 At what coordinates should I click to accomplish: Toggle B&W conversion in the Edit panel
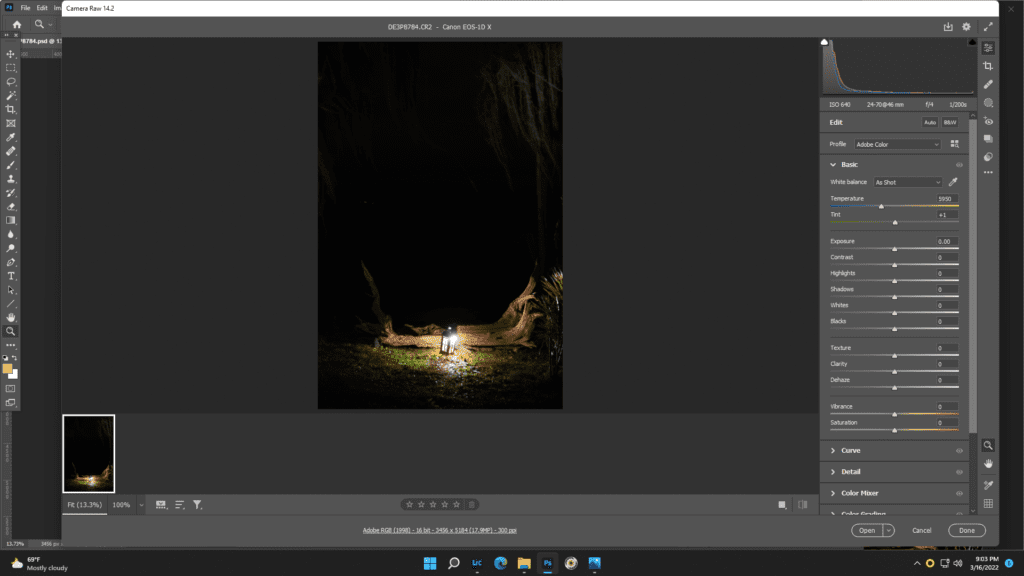click(x=950, y=122)
